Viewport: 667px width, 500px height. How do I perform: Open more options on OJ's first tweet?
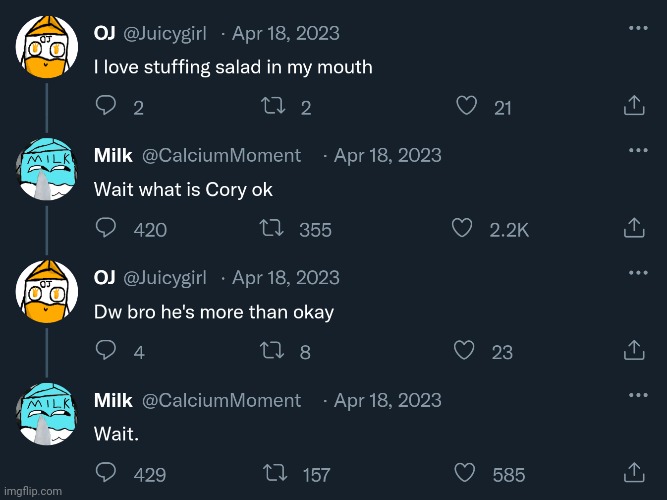637,28
